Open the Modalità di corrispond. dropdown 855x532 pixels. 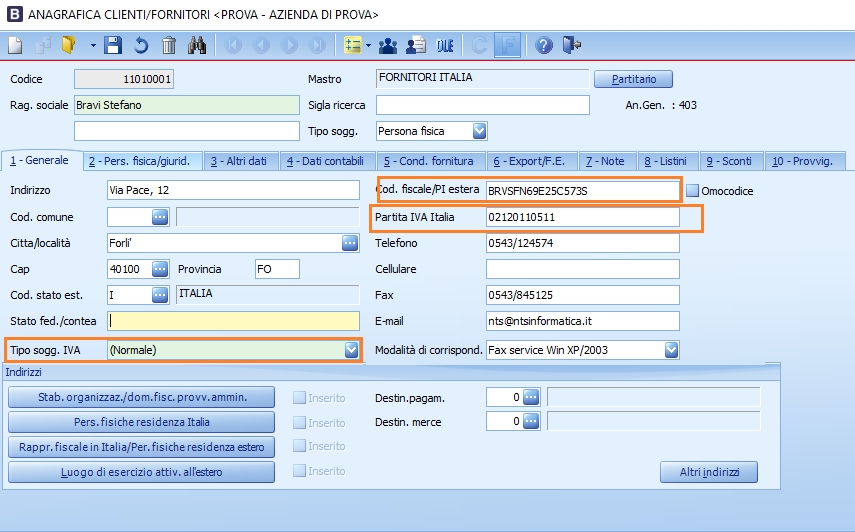pyautogui.click(x=671, y=350)
